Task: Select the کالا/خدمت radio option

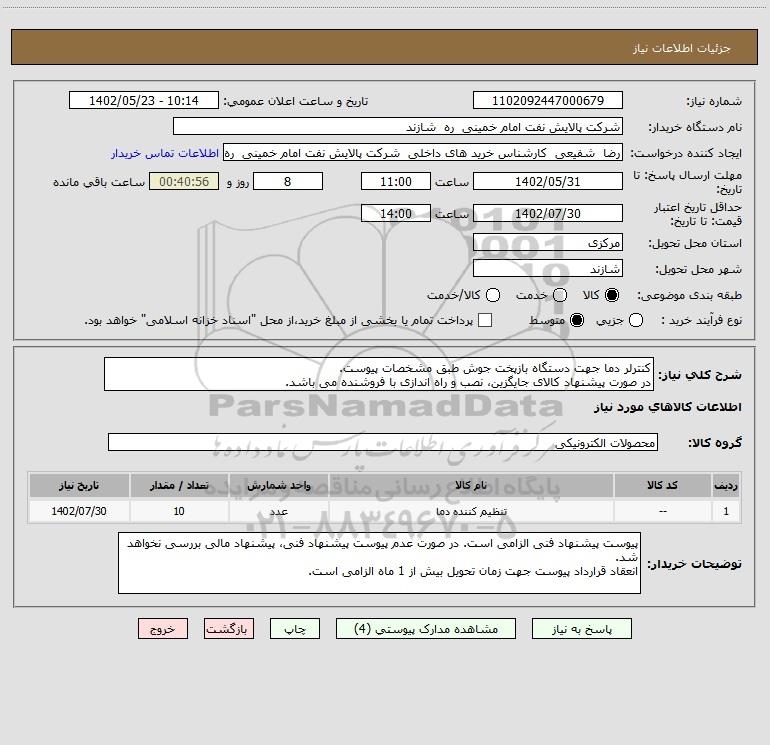Action: [x=493, y=295]
